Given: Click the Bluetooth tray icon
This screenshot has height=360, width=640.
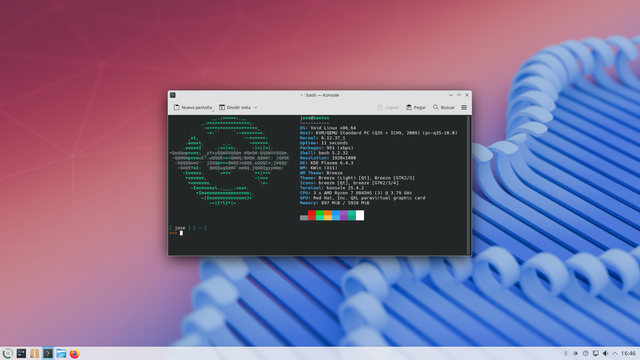Looking at the screenshot, I should point(566,353).
